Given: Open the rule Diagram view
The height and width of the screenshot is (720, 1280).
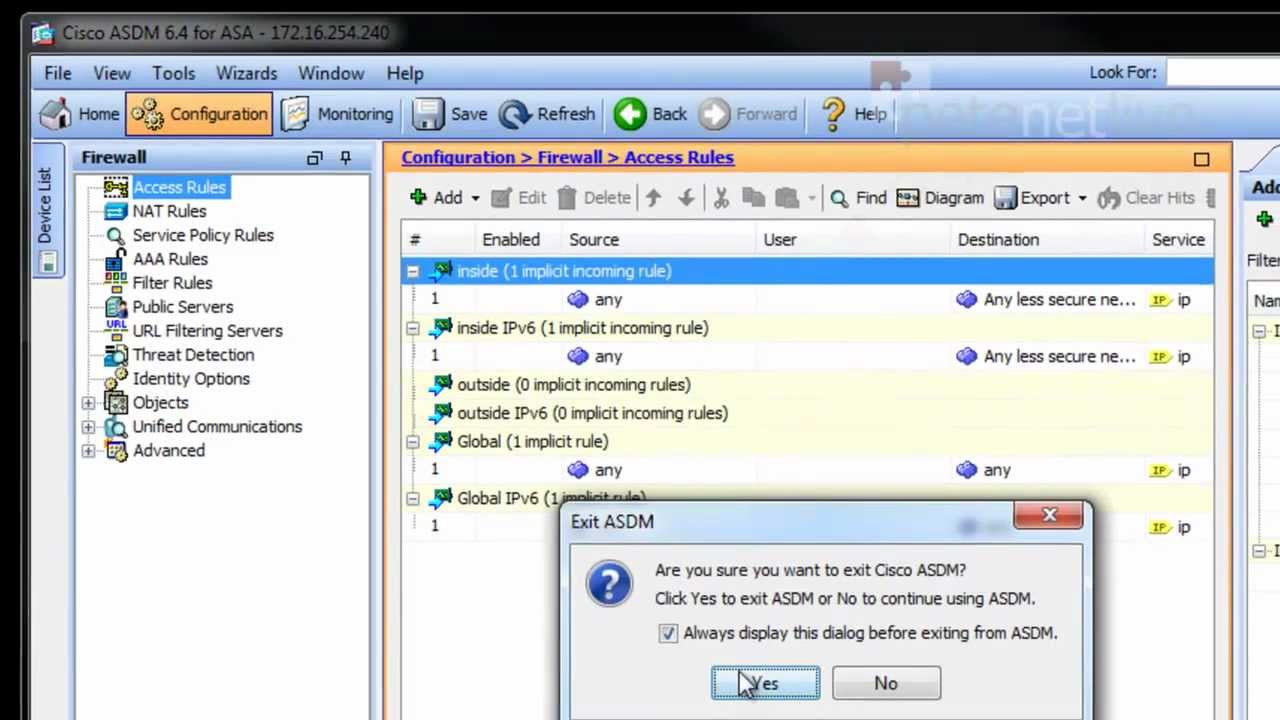Looking at the screenshot, I should coord(940,198).
